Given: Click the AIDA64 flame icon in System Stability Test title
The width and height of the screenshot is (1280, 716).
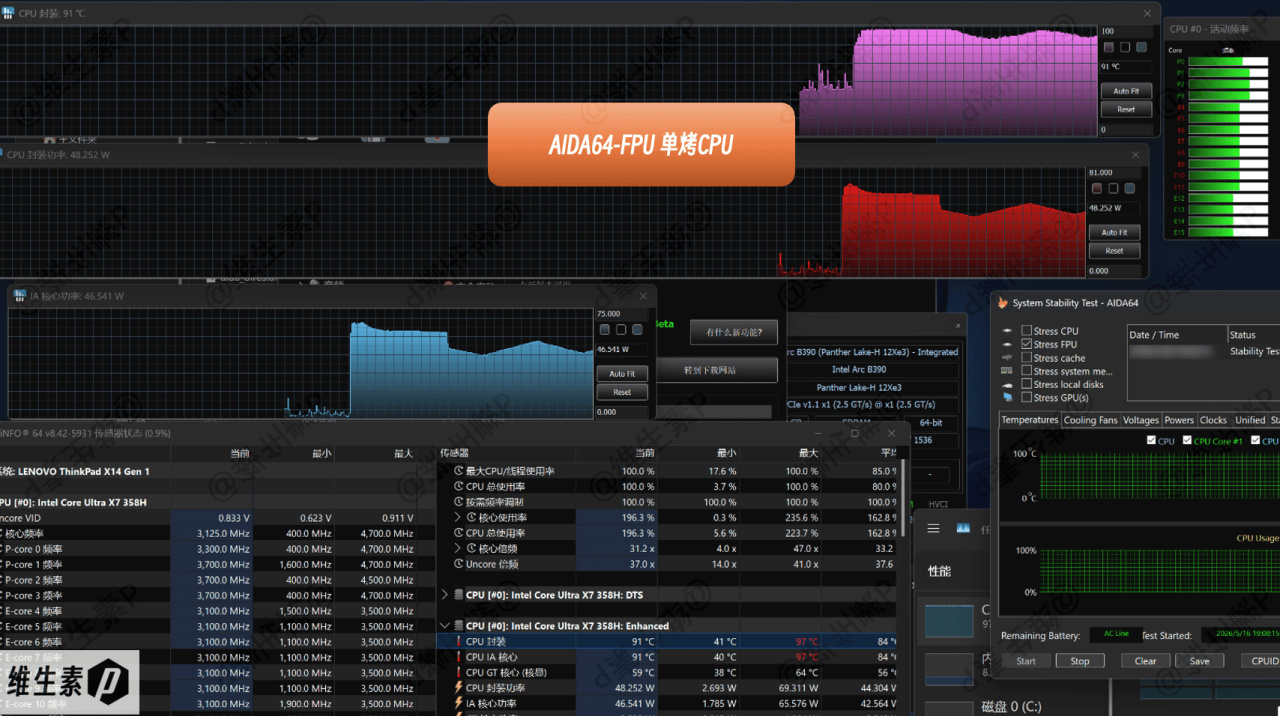Looking at the screenshot, I should (x=1003, y=302).
